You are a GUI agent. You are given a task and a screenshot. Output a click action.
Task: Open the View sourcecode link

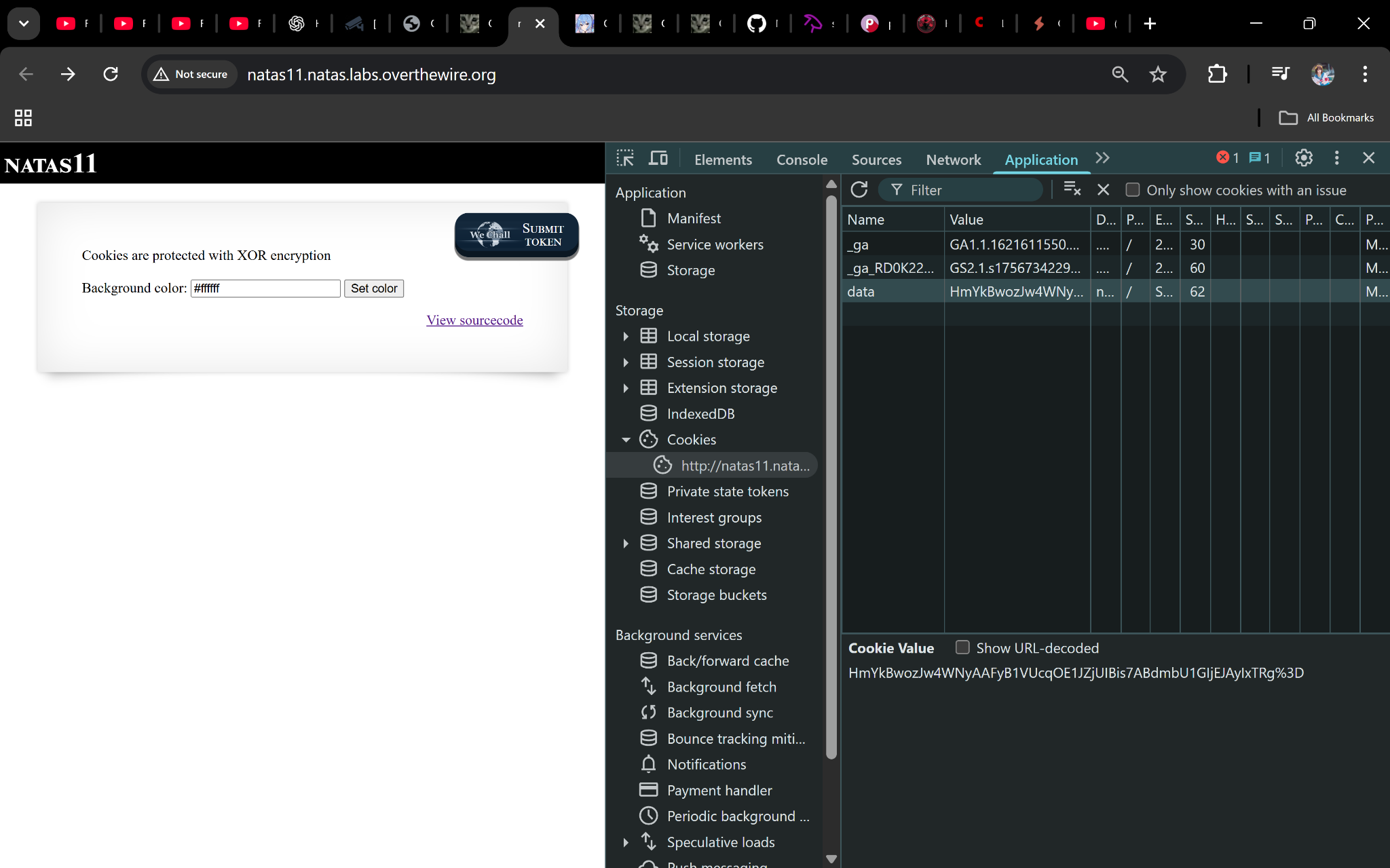tap(474, 320)
